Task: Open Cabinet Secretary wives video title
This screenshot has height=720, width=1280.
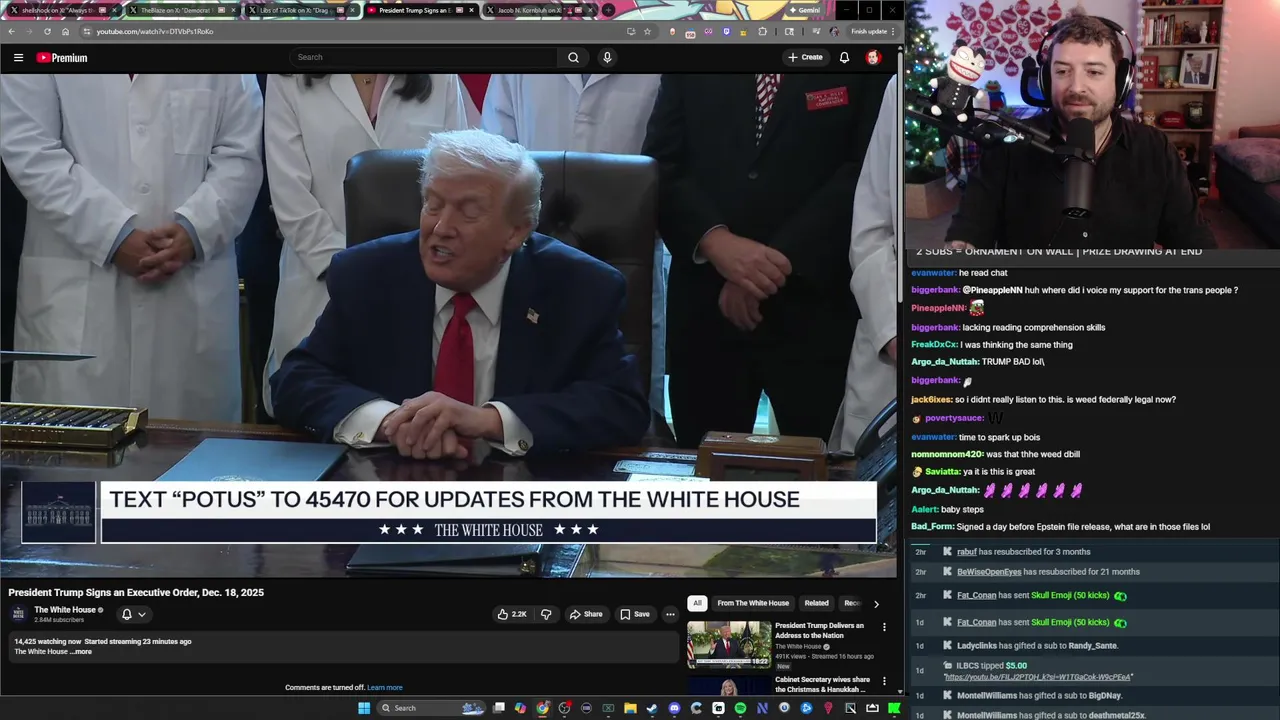Action: [x=822, y=684]
